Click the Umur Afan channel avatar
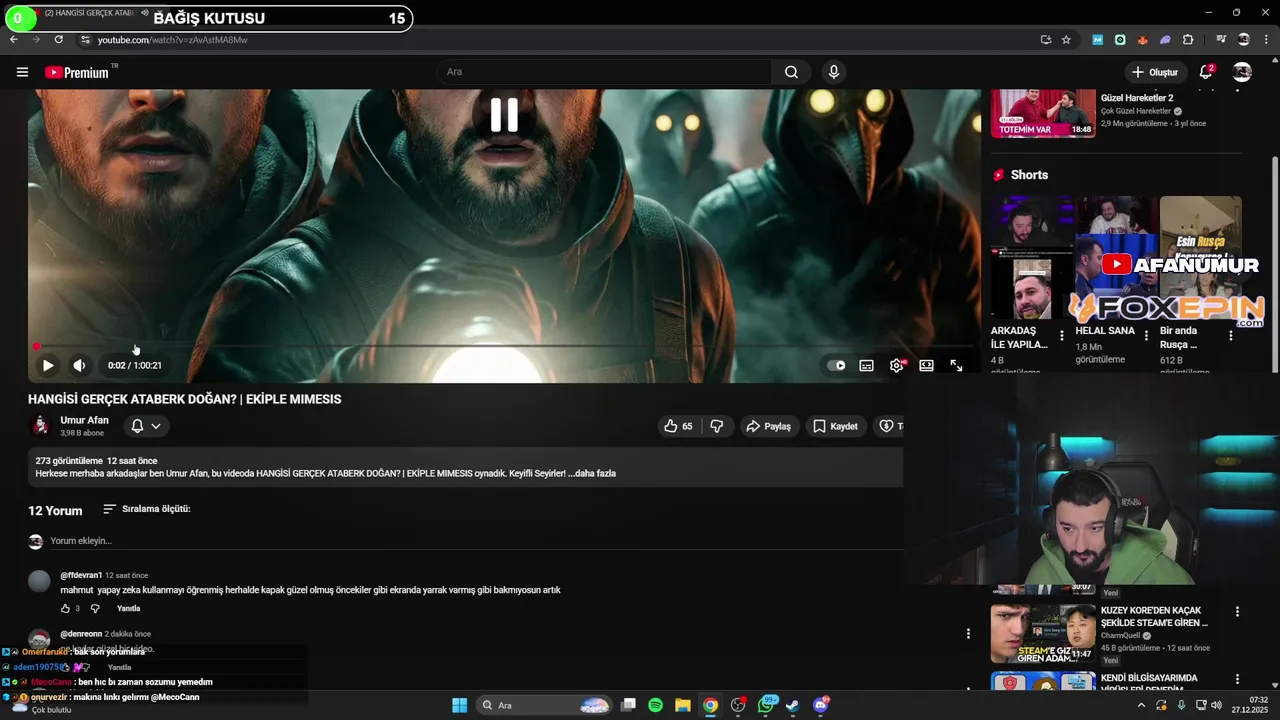The width and height of the screenshot is (1280, 720). (x=40, y=426)
